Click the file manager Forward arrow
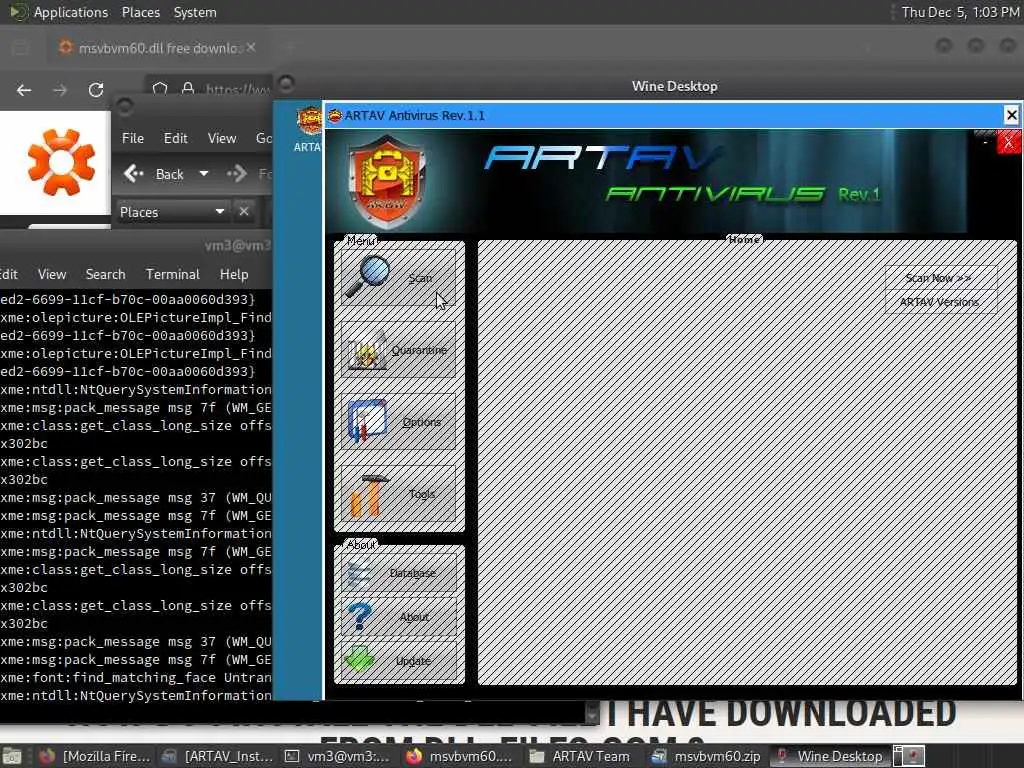Viewport: 1024px width, 768px height. pyautogui.click(x=237, y=174)
